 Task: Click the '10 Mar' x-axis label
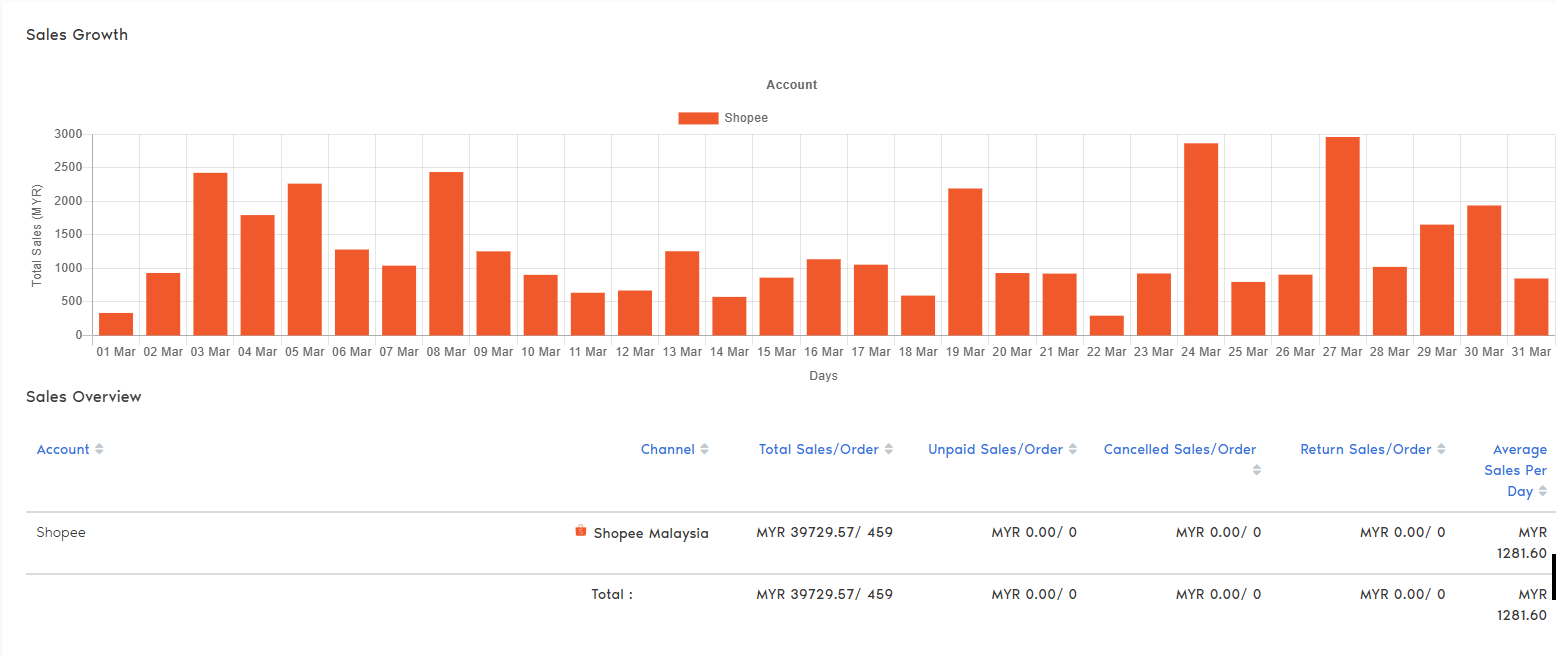(x=541, y=352)
